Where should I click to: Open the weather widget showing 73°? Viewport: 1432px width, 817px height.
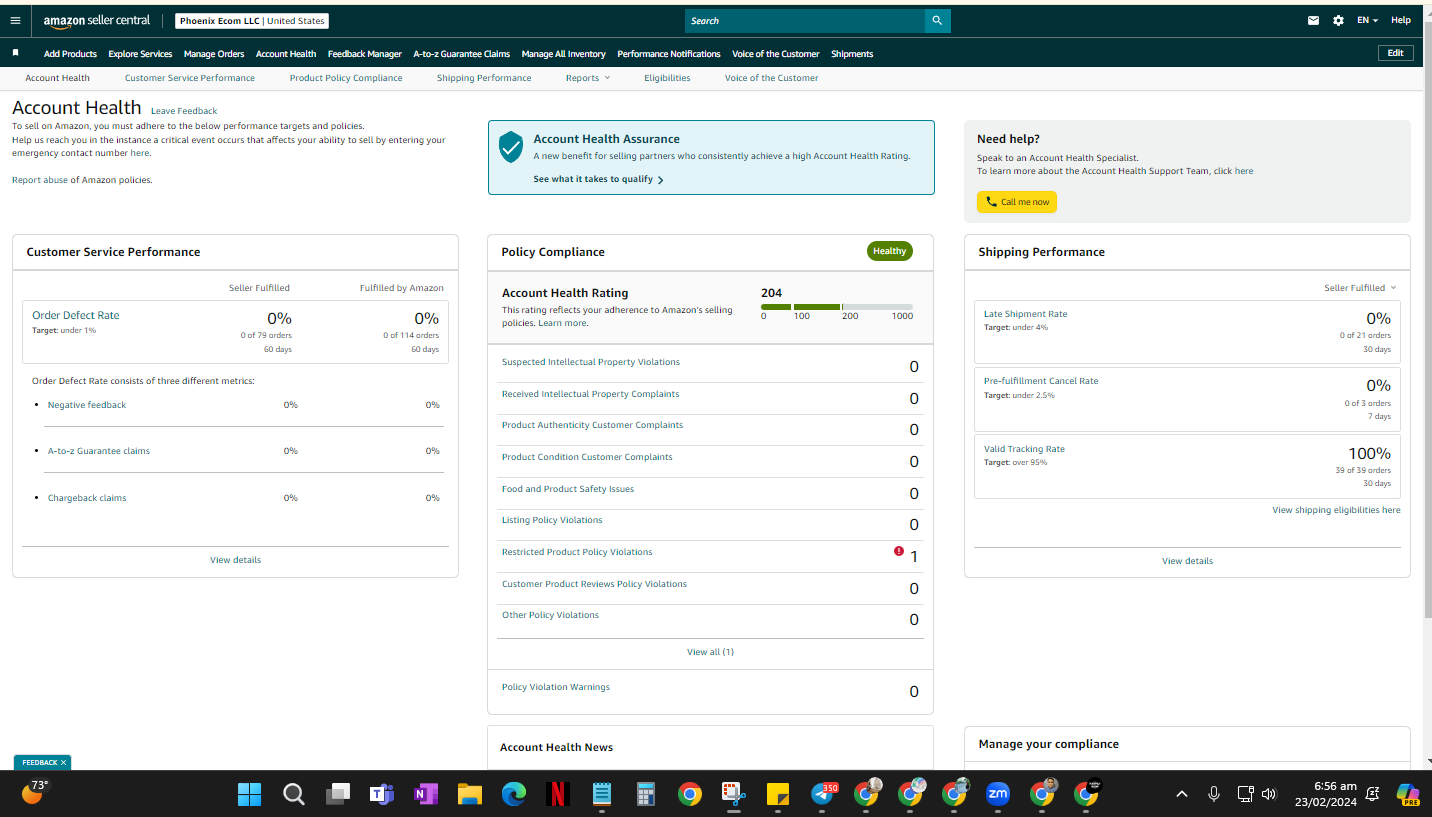(34, 792)
